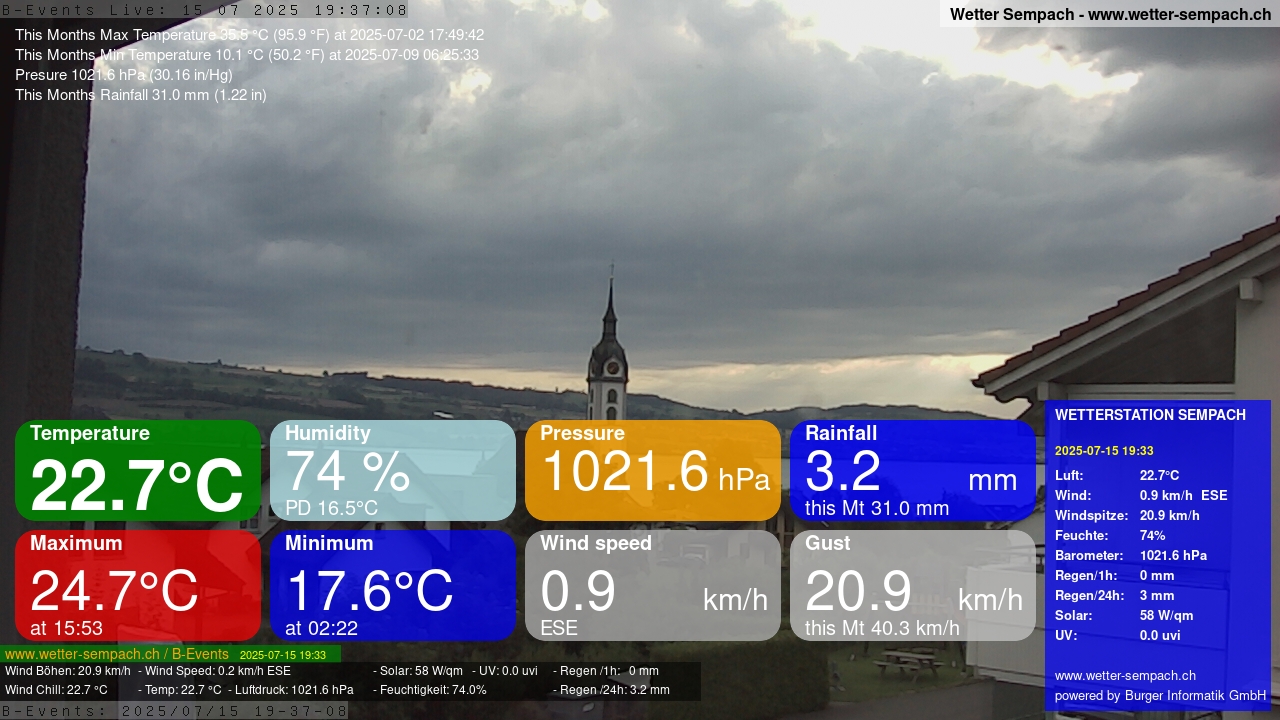Select the yellow date in the Wetterstation panel
1280x720 pixels.
coord(1104,451)
